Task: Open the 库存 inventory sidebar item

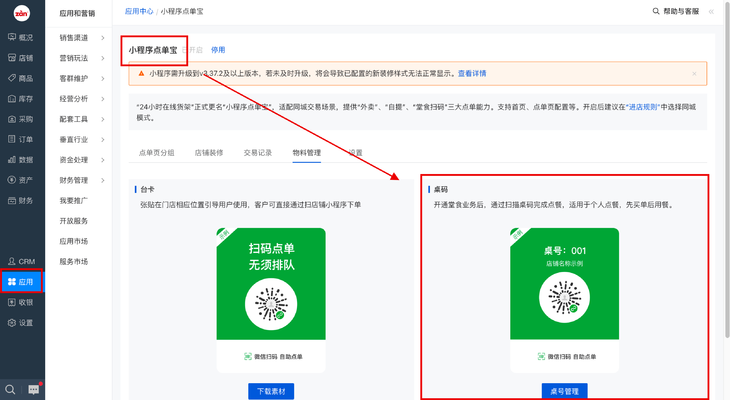Action: click(x=21, y=99)
